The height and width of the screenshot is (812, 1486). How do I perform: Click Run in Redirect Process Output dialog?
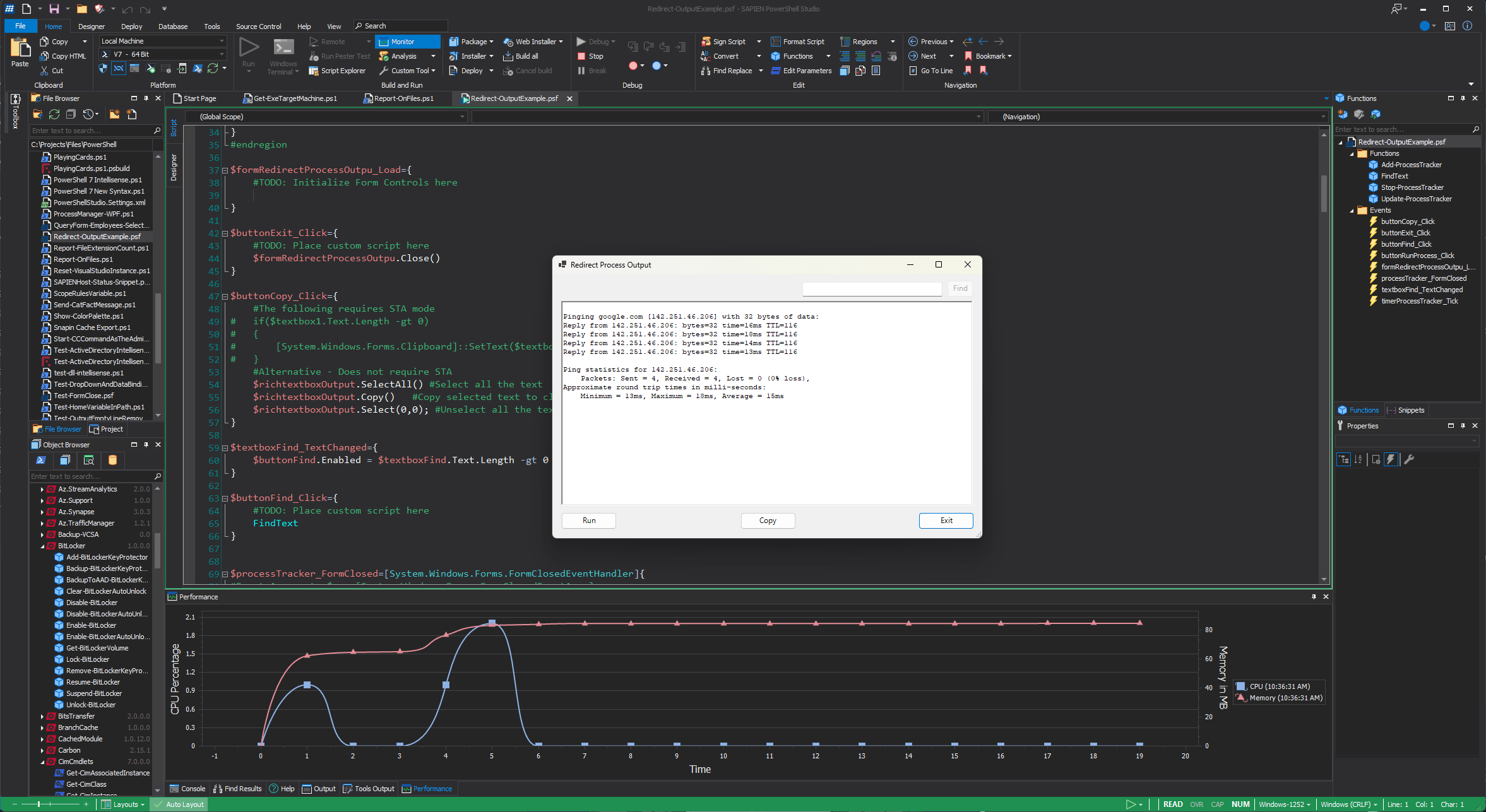pyautogui.click(x=589, y=521)
